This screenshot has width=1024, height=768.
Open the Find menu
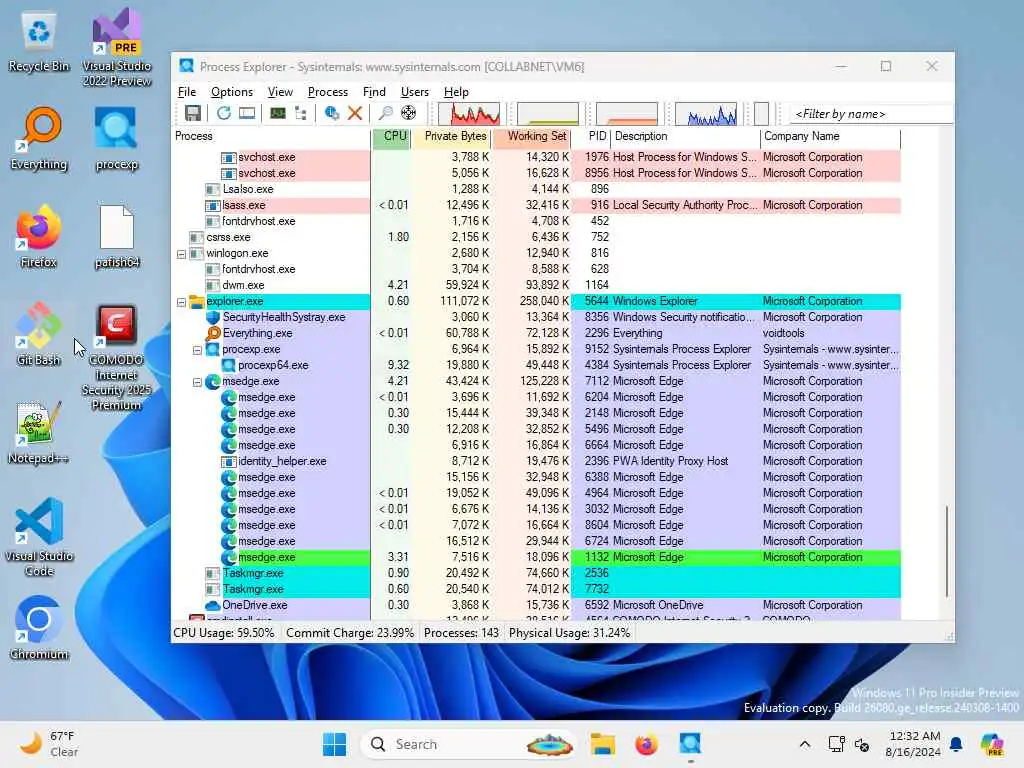click(x=374, y=92)
